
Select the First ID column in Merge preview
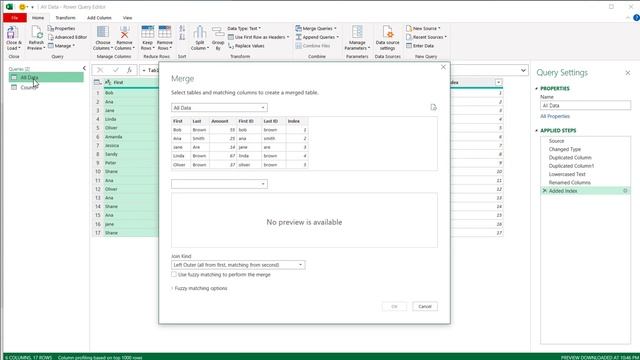[249, 121]
